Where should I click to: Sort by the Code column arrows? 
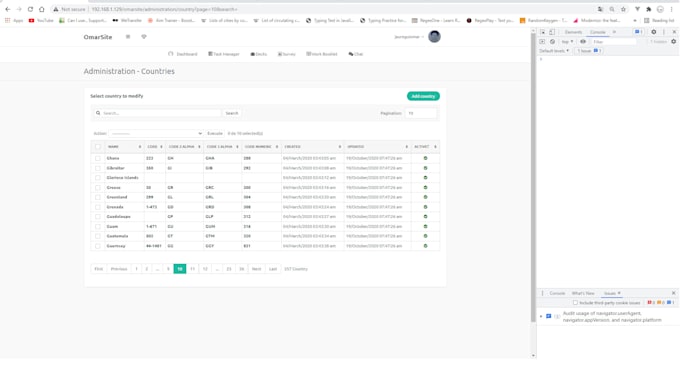[x=161, y=147]
